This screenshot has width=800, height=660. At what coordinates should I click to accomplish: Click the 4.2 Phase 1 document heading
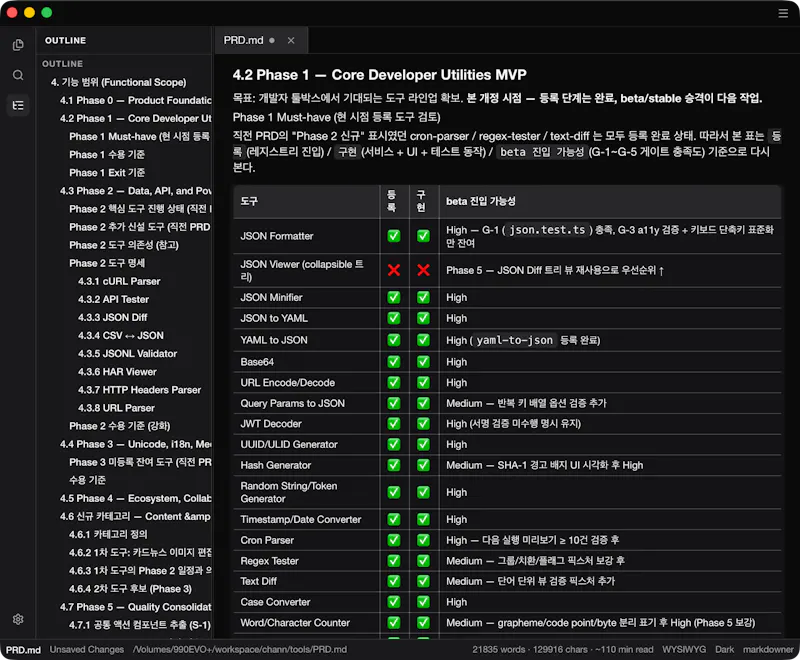point(380,75)
